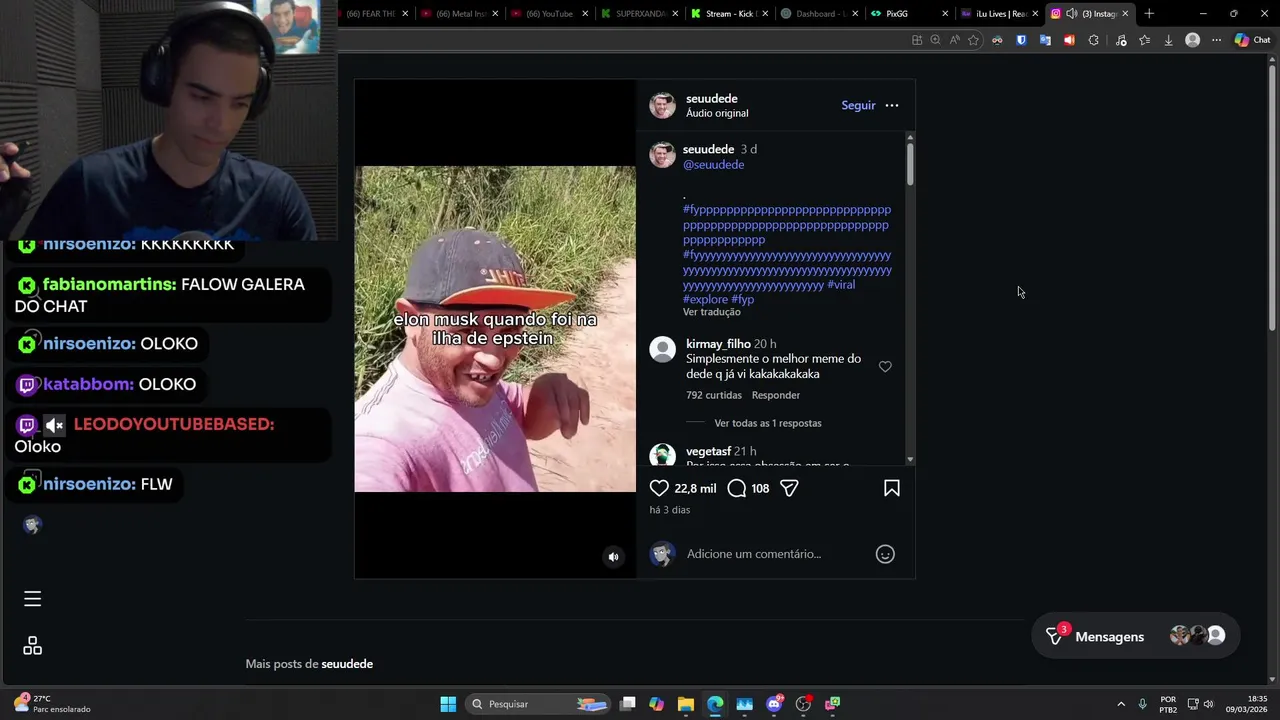The height and width of the screenshot is (720, 1280).
Task: Open Discord from taskbar
Action: (774, 704)
